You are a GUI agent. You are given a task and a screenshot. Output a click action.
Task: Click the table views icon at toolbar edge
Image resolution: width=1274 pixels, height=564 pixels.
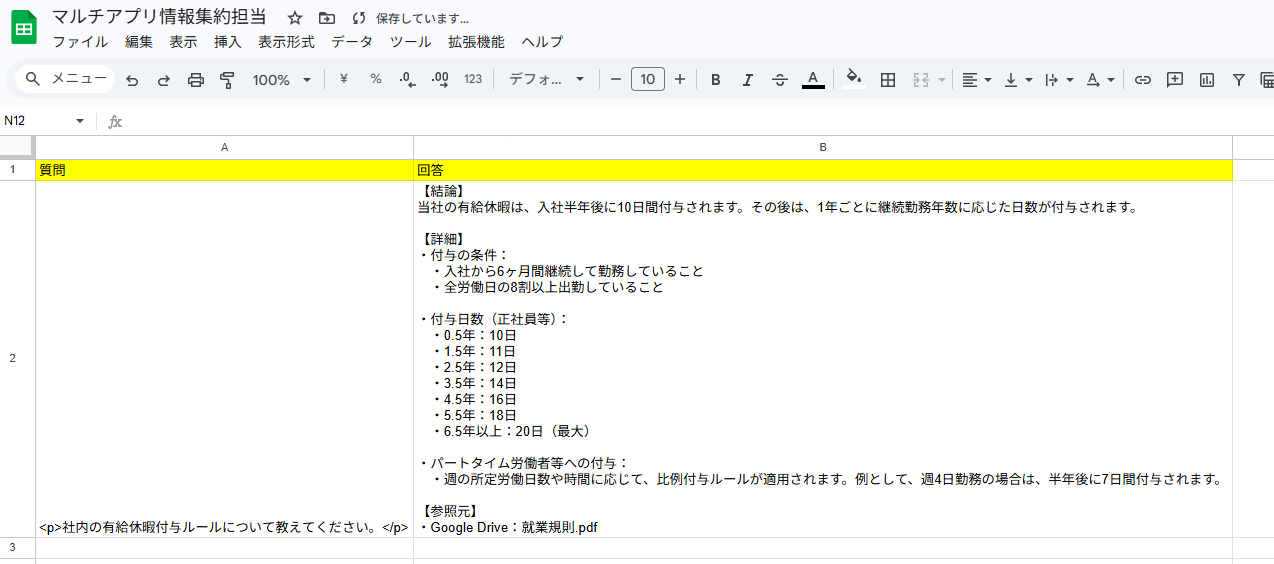[1266, 80]
